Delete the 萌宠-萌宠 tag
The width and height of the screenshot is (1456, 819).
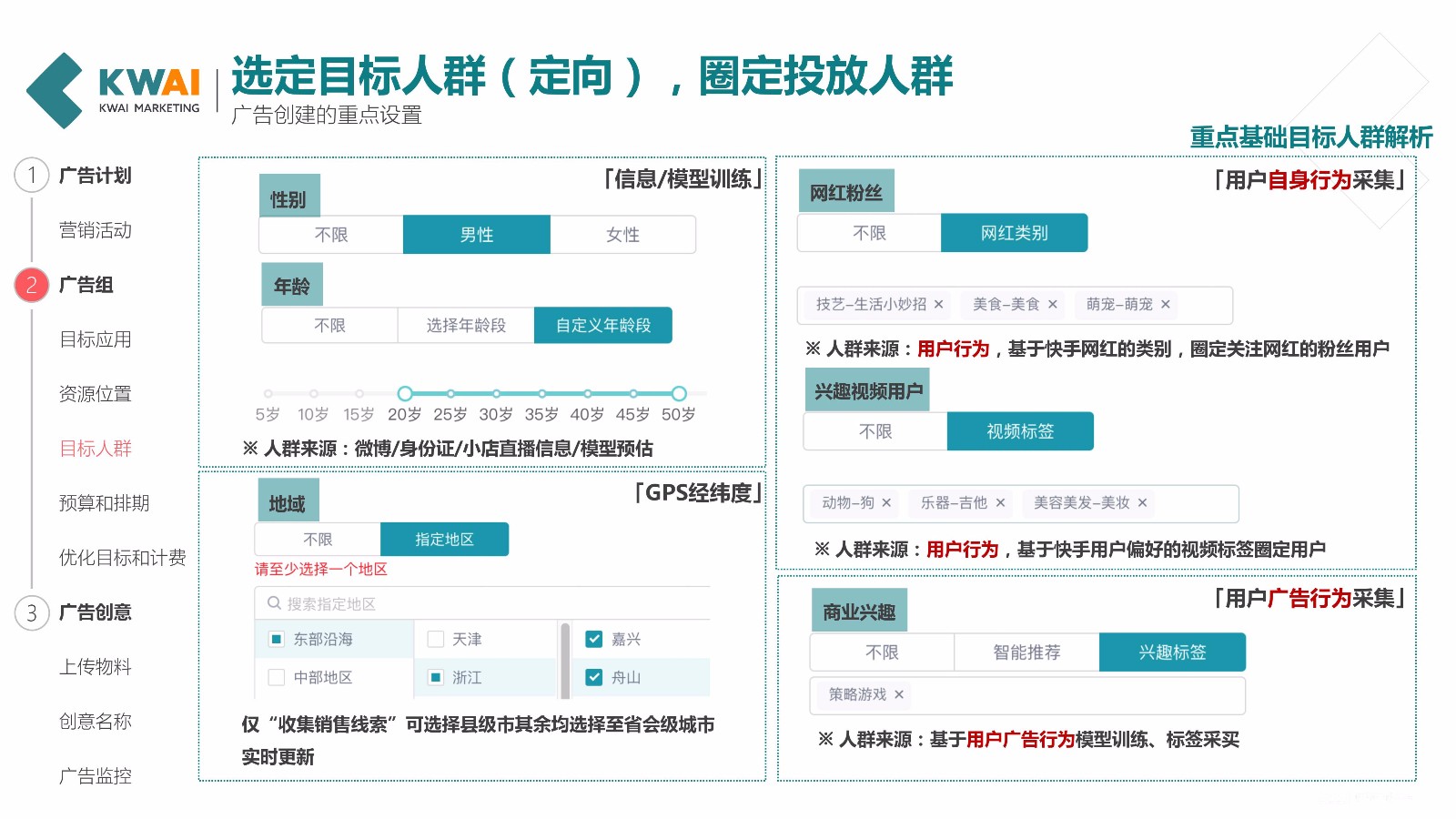(1165, 305)
